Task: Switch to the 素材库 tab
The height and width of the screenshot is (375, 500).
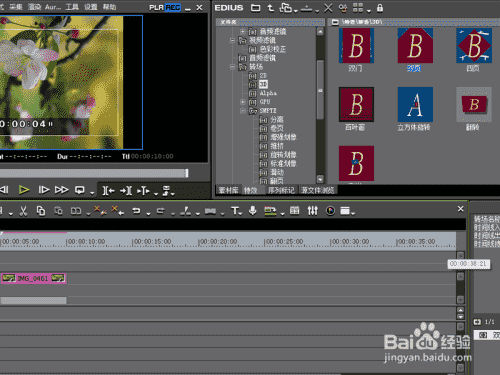Action: point(228,190)
